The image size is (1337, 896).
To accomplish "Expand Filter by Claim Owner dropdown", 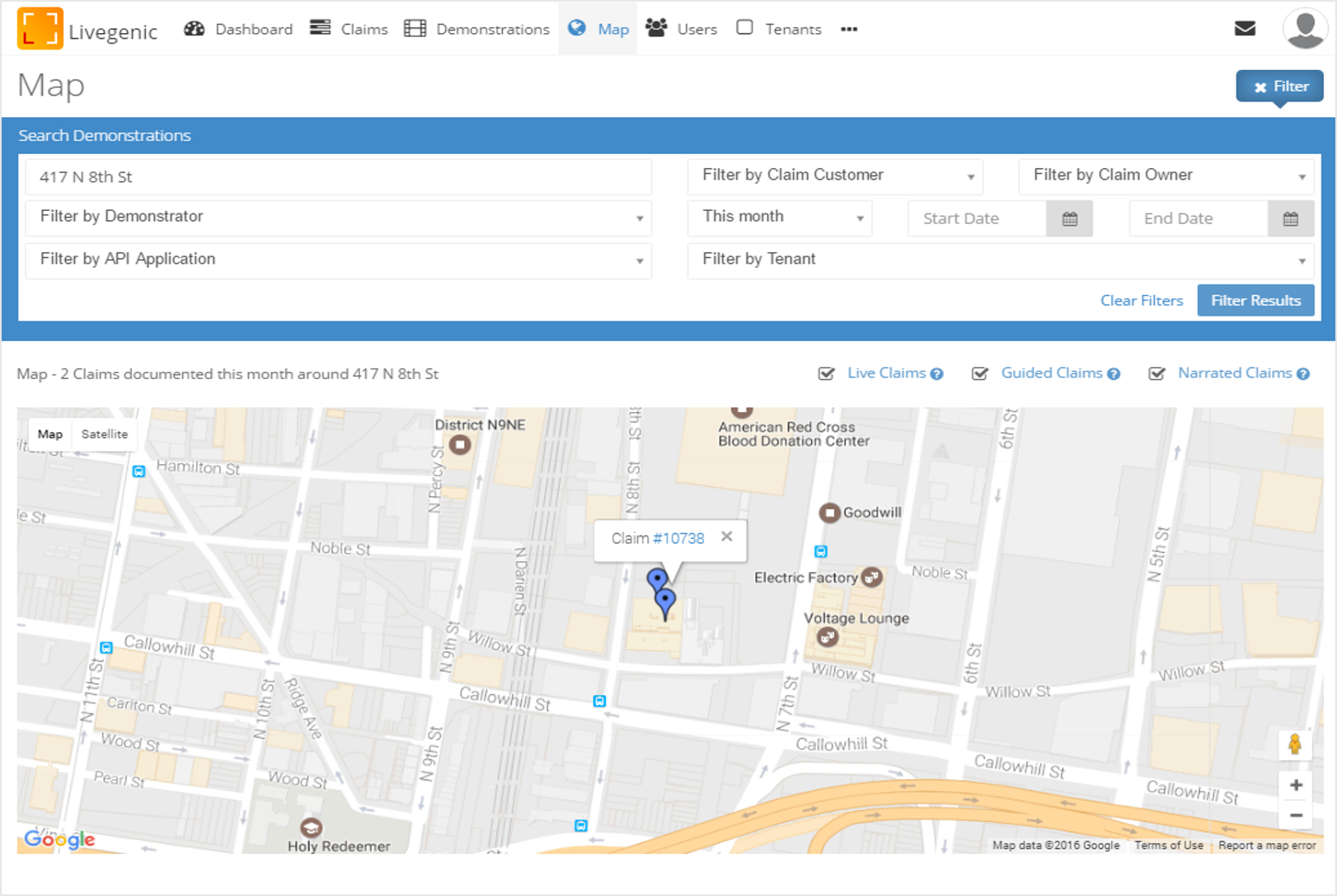I will (x=1166, y=176).
